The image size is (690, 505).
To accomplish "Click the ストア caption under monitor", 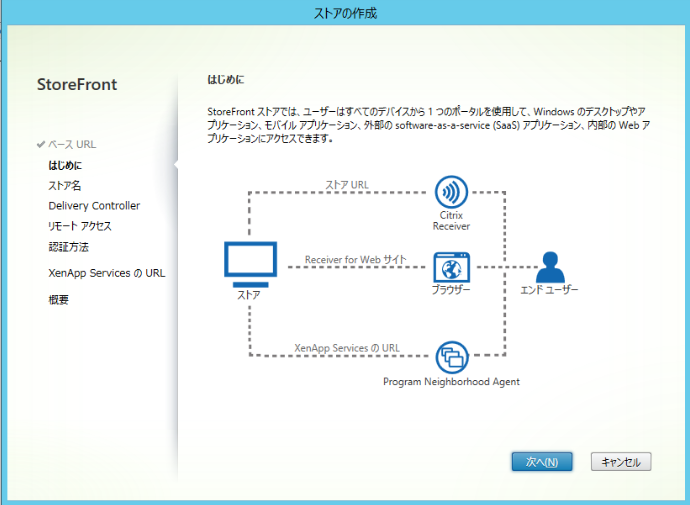I will (249, 295).
